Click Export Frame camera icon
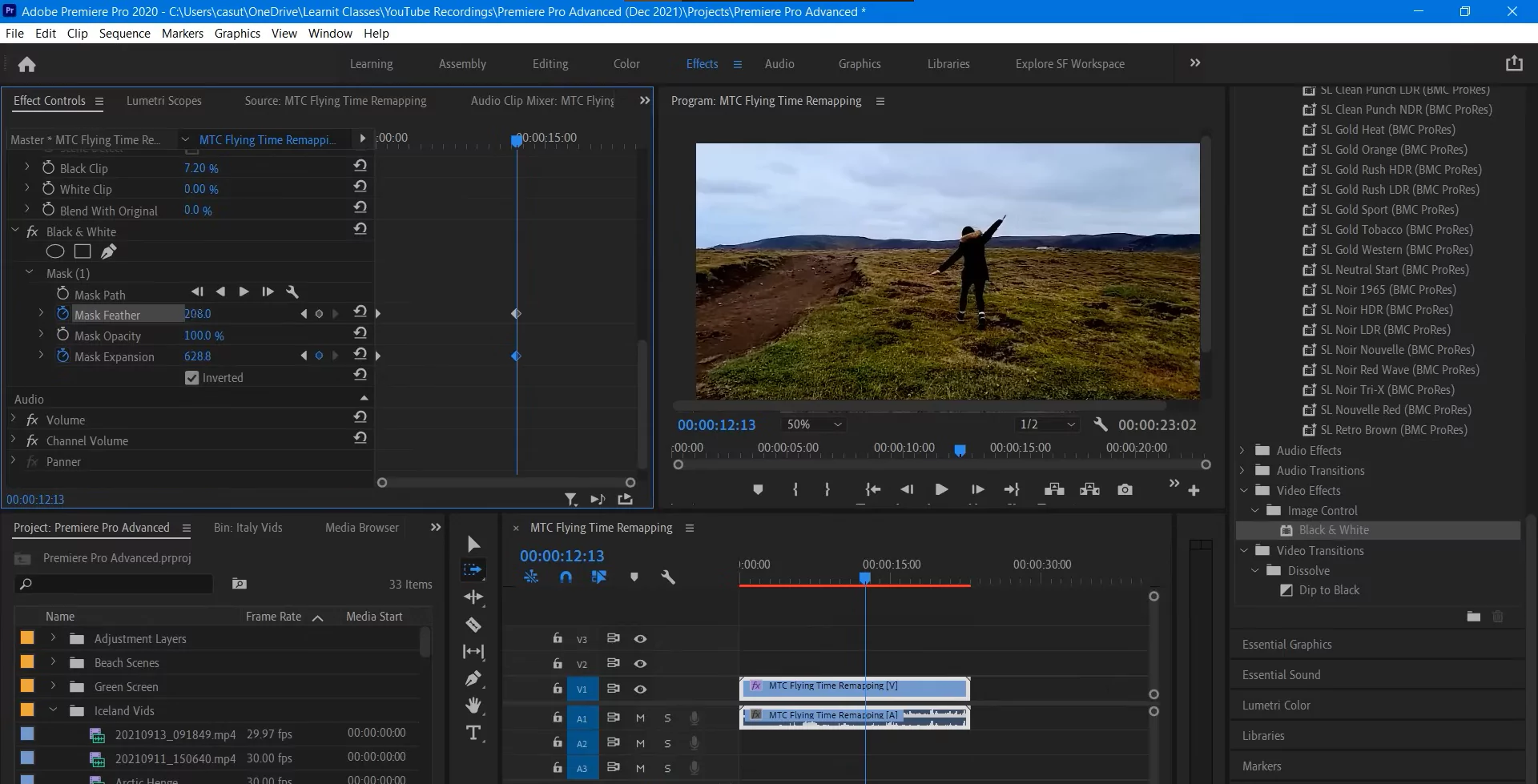The height and width of the screenshot is (784, 1538). tap(1125, 489)
